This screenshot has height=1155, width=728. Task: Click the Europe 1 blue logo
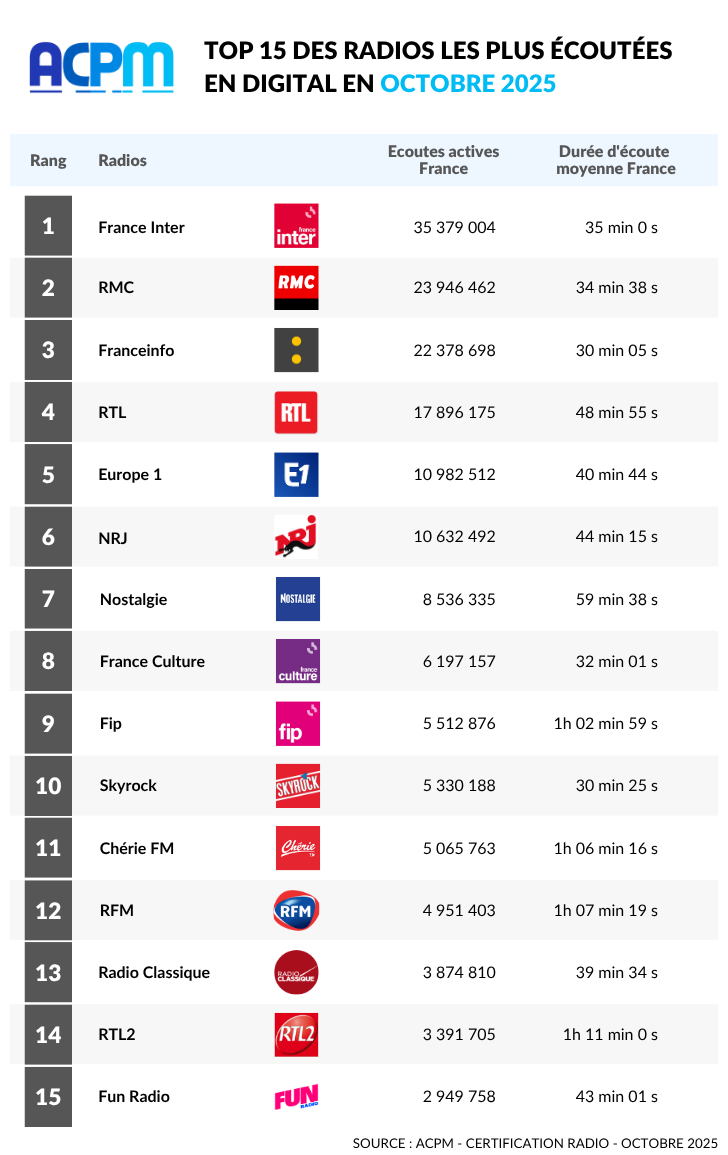click(x=296, y=474)
